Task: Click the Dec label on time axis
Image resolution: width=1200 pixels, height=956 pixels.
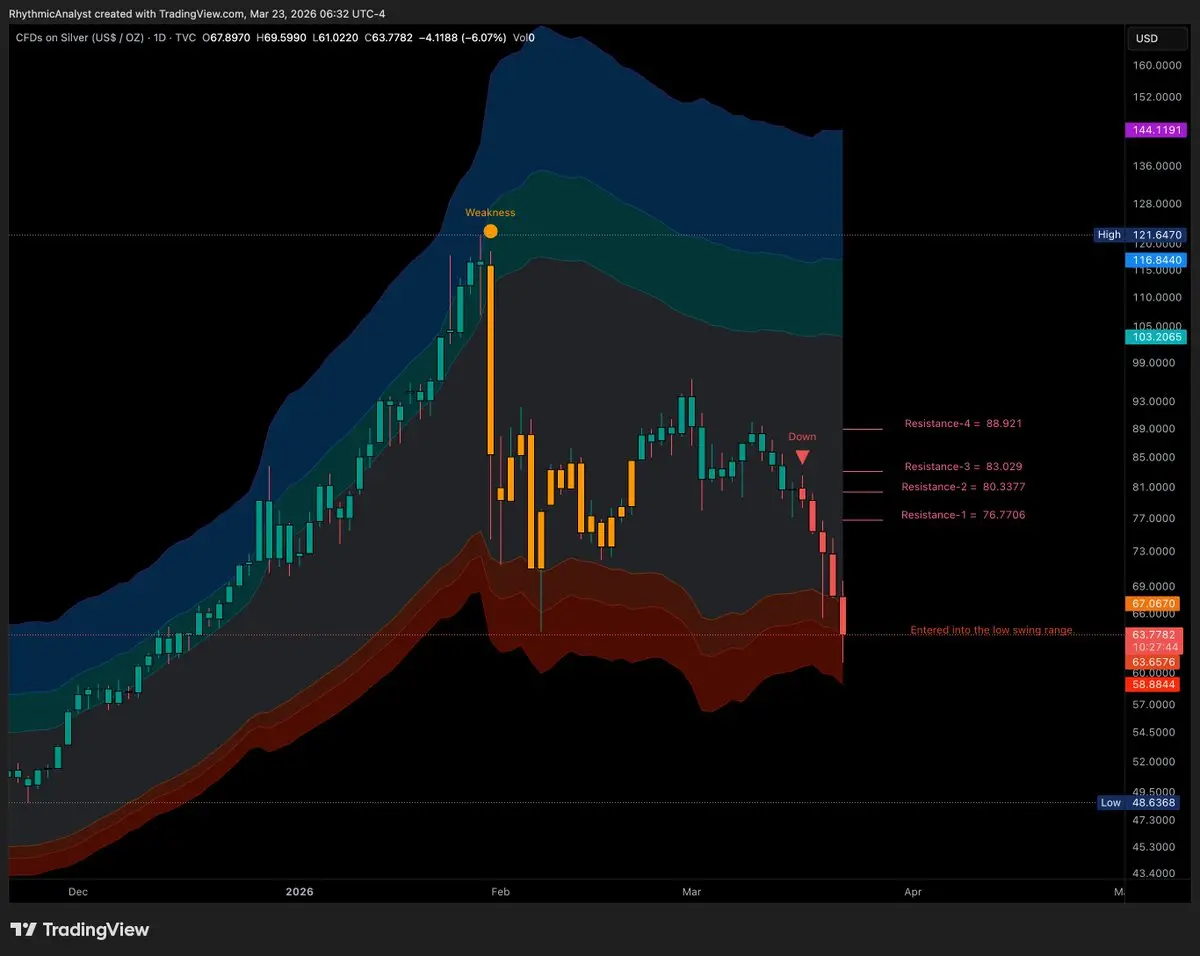Action: tap(78, 892)
